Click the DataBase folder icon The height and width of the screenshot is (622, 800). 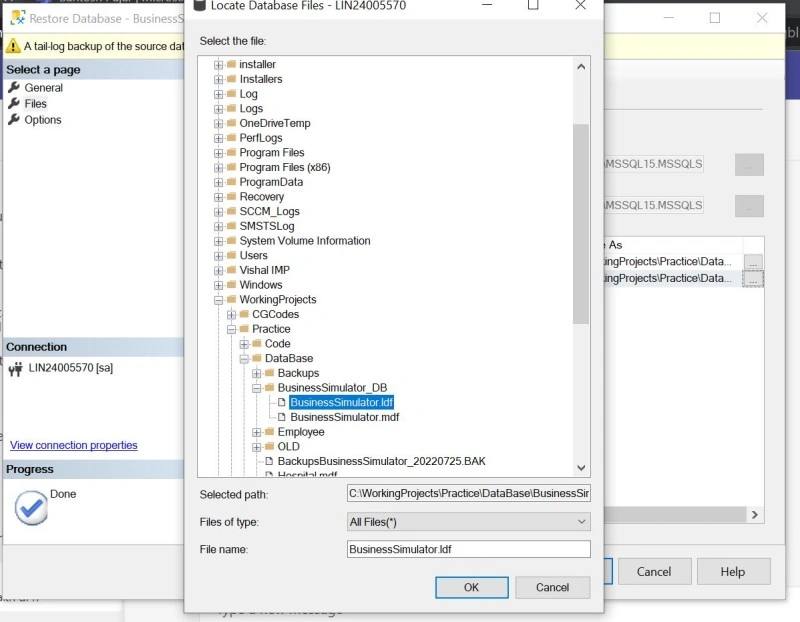click(257, 358)
